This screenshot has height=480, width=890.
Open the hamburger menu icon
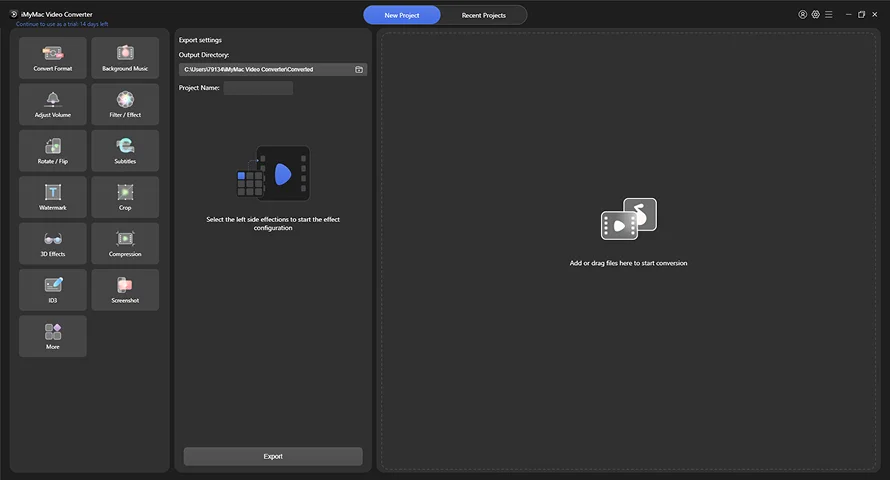[x=829, y=15]
